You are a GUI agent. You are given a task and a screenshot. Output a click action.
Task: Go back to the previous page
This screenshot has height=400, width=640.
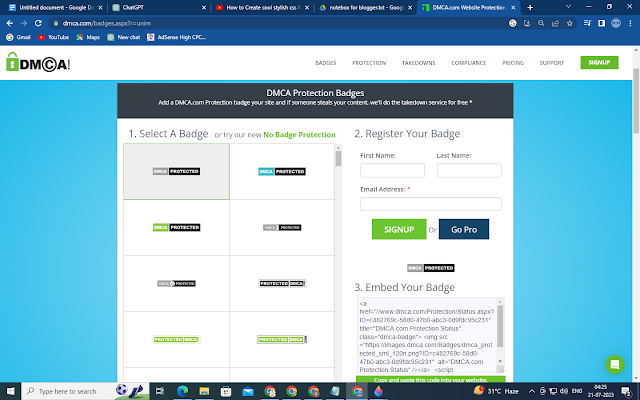click(10, 23)
